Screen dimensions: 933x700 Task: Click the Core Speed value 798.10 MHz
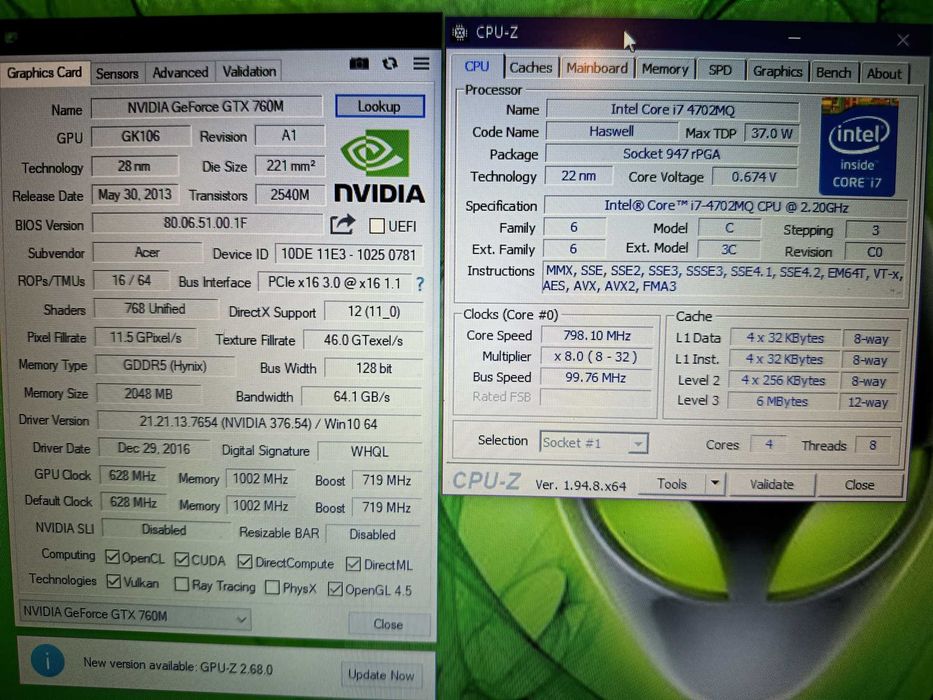(x=597, y=336)
